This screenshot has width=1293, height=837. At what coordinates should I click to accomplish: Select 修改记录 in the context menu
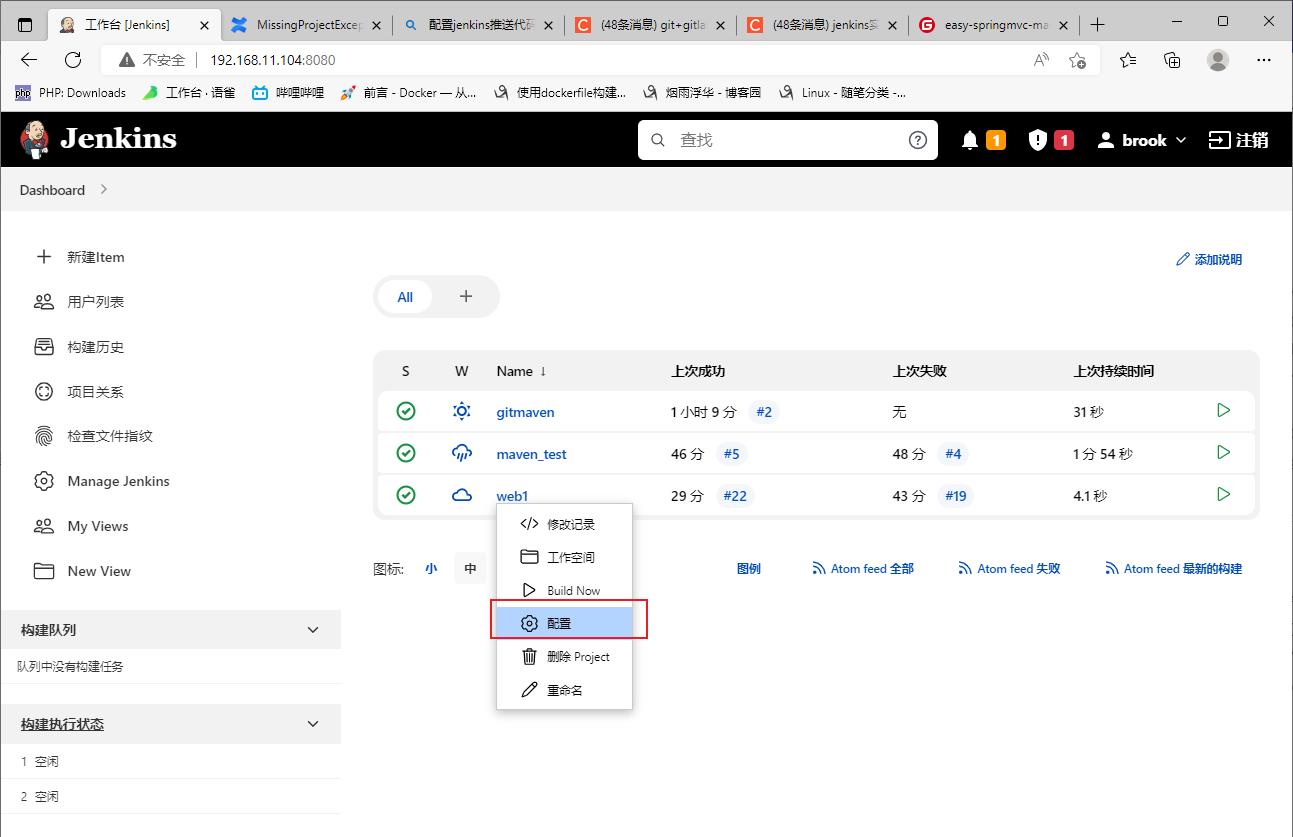tap(564, 524)
